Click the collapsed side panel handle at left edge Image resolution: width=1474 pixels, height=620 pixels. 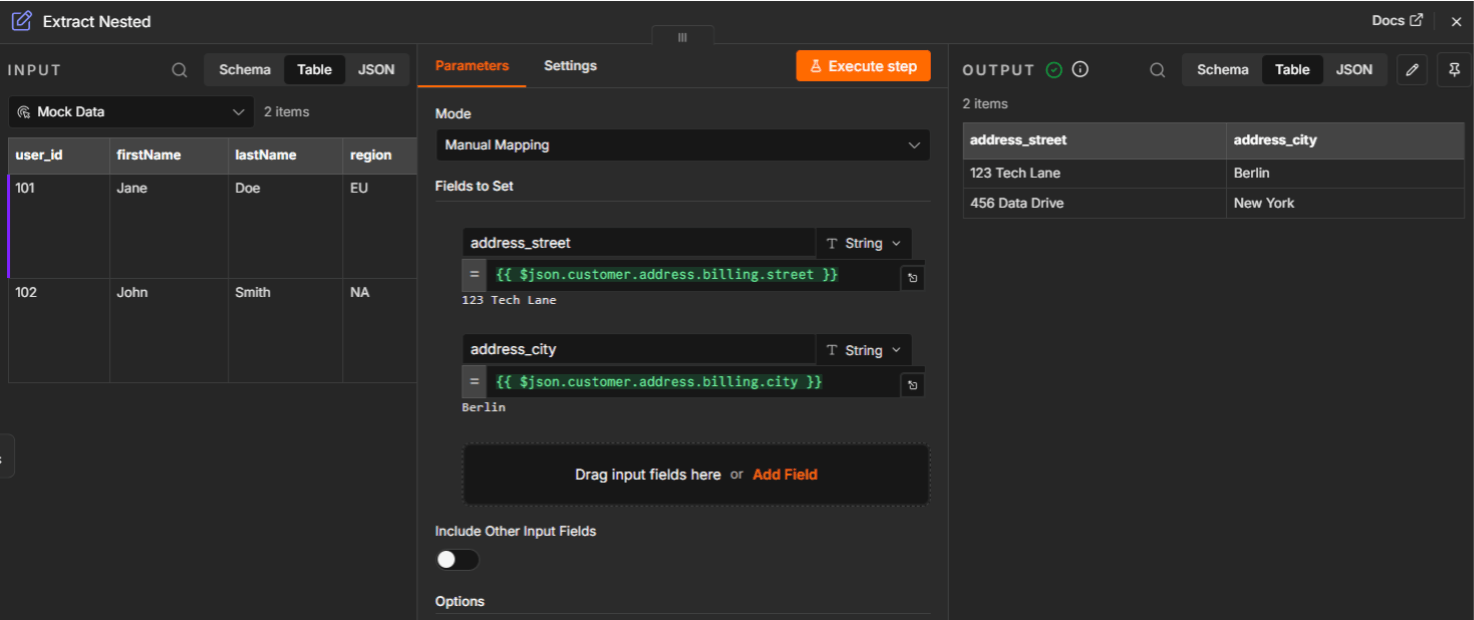(6, 457)
